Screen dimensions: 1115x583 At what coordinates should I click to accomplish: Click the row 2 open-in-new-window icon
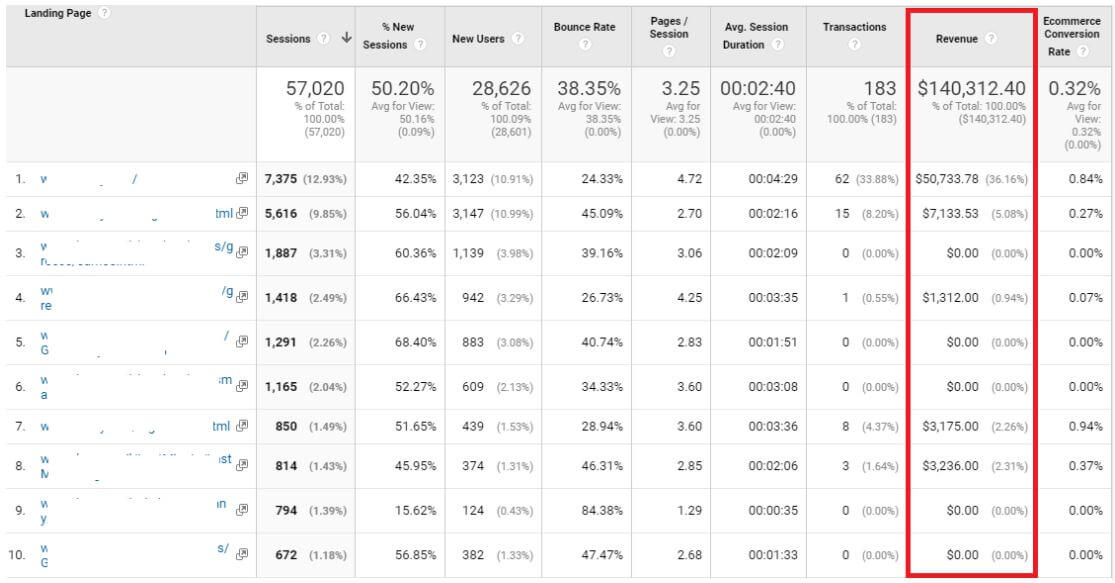[240, 213]
